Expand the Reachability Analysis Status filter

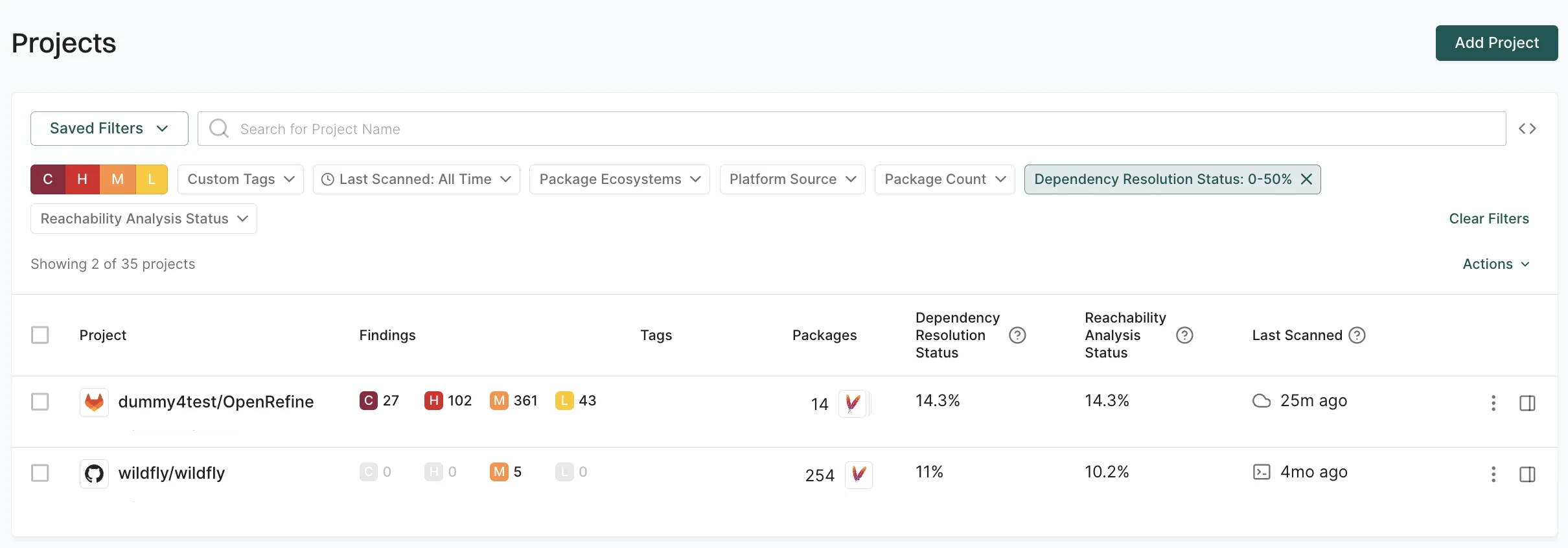pos(144,219)
